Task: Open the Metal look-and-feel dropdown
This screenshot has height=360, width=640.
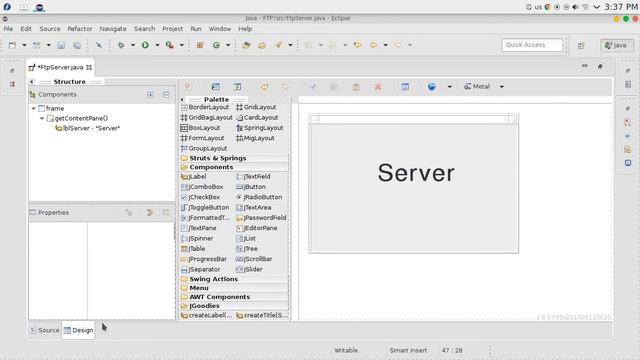Action: 502,87
